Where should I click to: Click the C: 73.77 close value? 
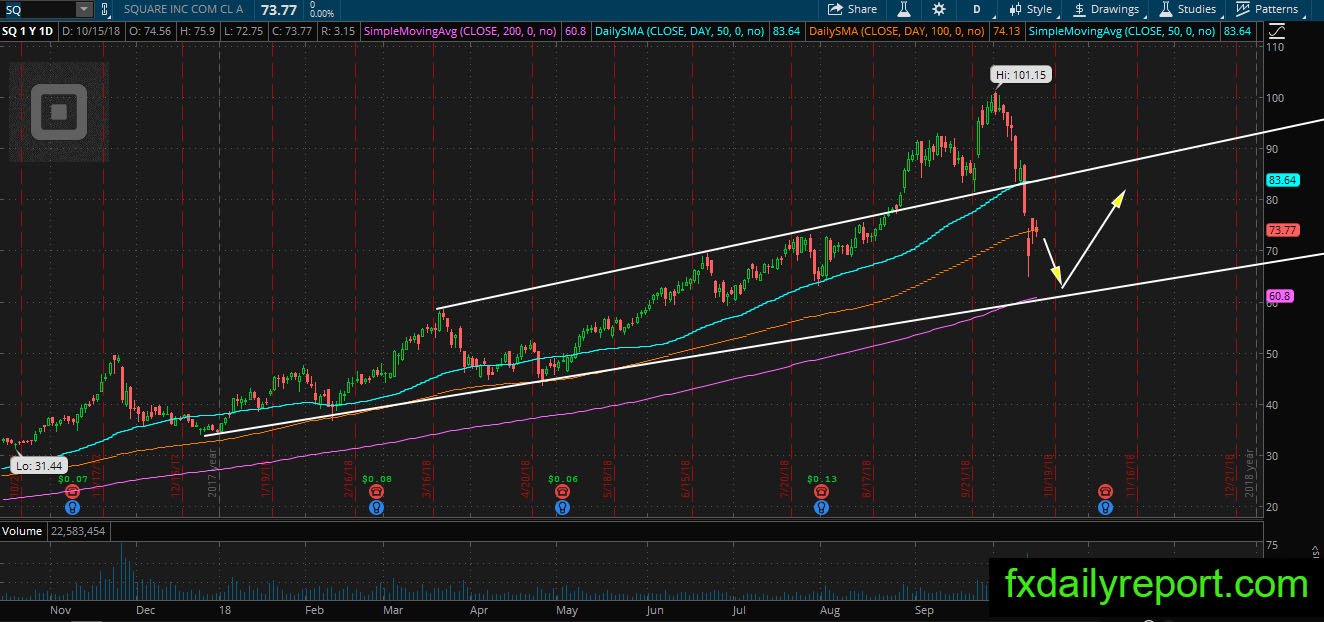[x=290, y=32]
